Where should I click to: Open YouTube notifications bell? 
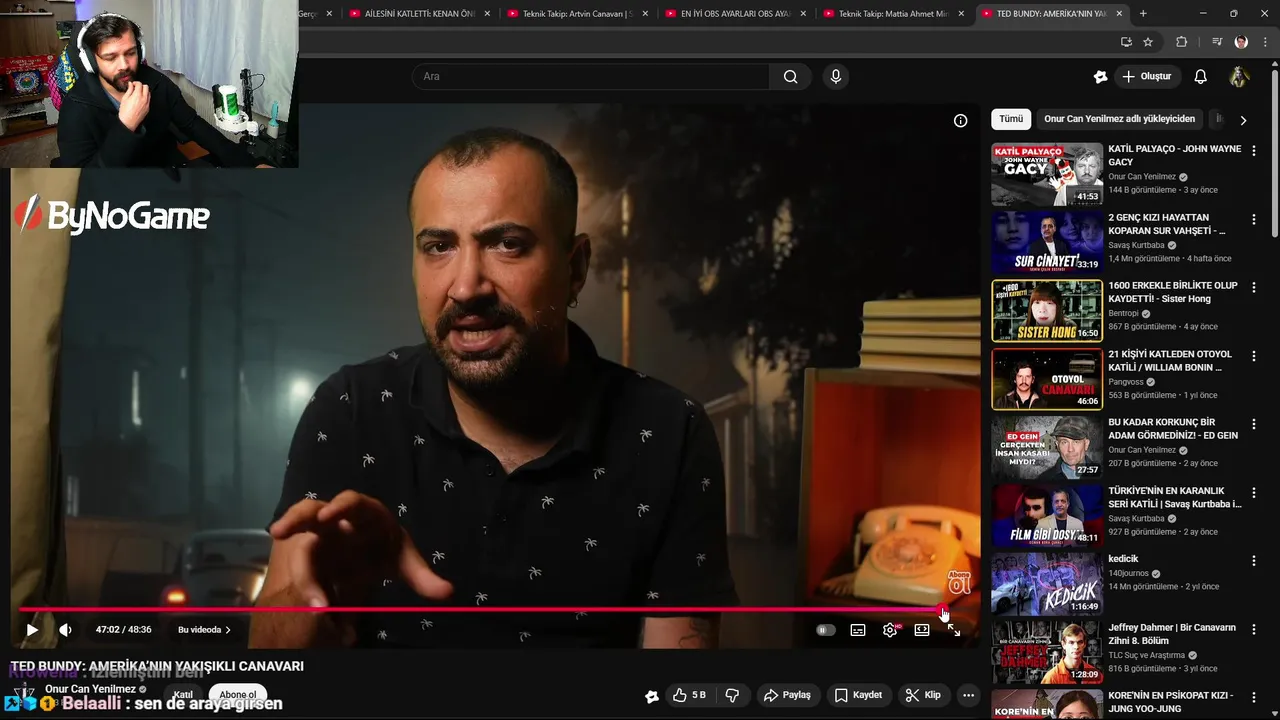pos(1201,76)
